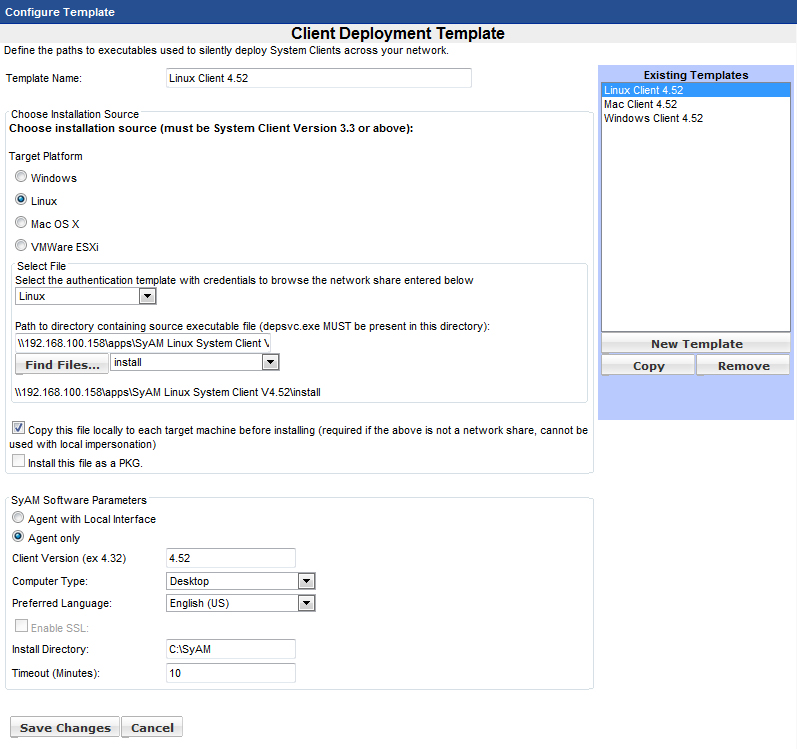Click the Find Files button
Viewport: 797px width, 749px height.
pyautogui.click(x=62, y=365)
